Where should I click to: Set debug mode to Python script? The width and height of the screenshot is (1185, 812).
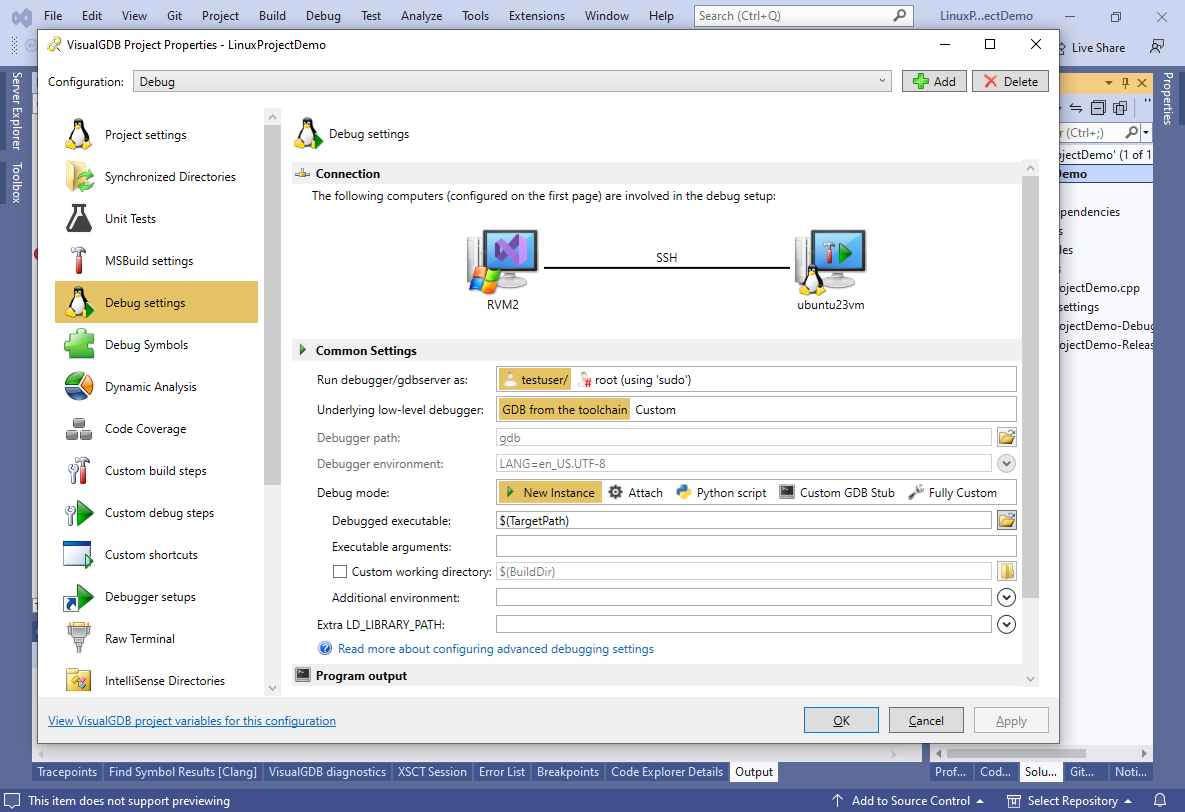click(x=721, y=492)
